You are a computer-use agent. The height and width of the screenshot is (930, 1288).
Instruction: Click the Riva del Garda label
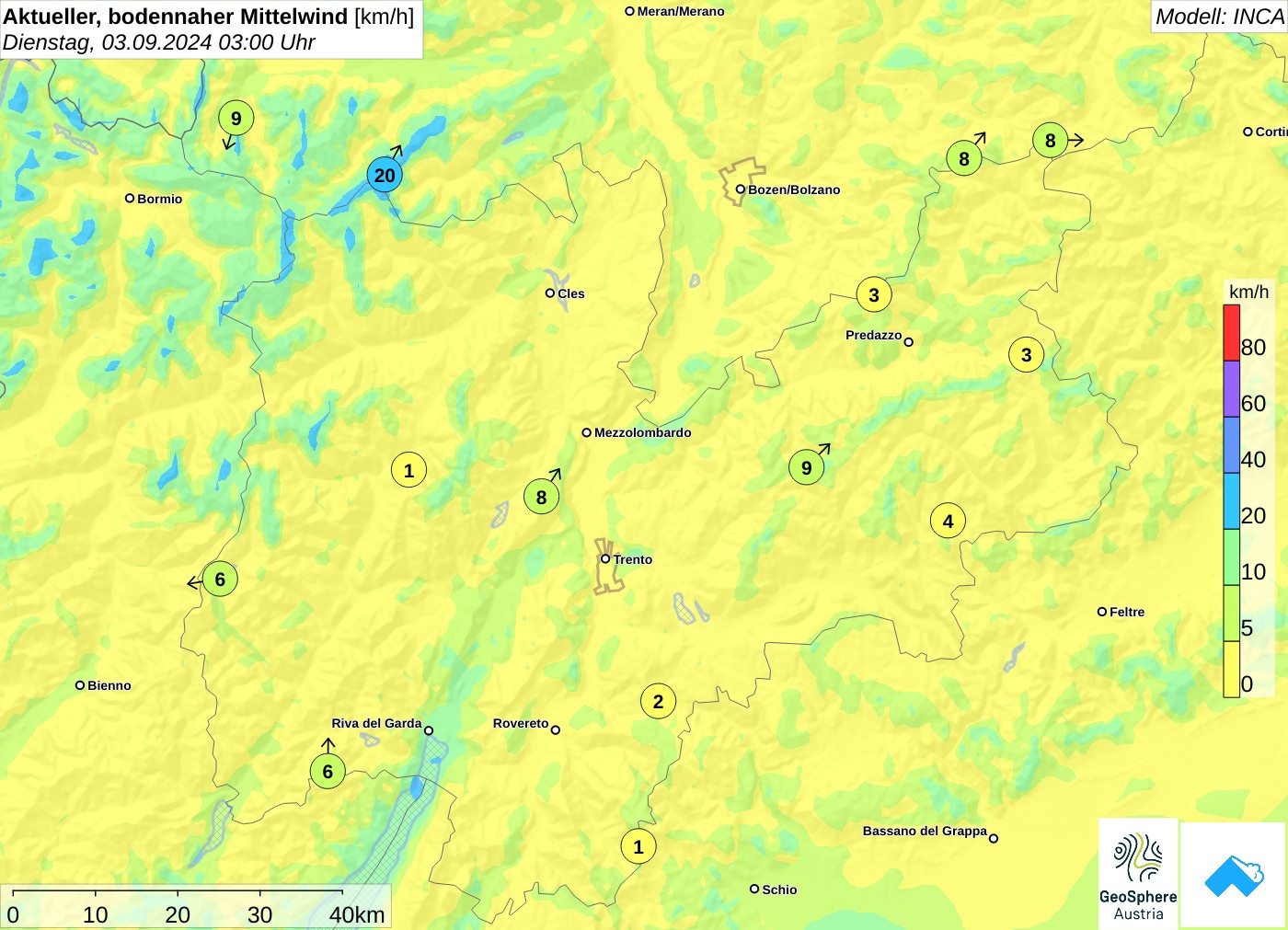(x=376, y=723)
